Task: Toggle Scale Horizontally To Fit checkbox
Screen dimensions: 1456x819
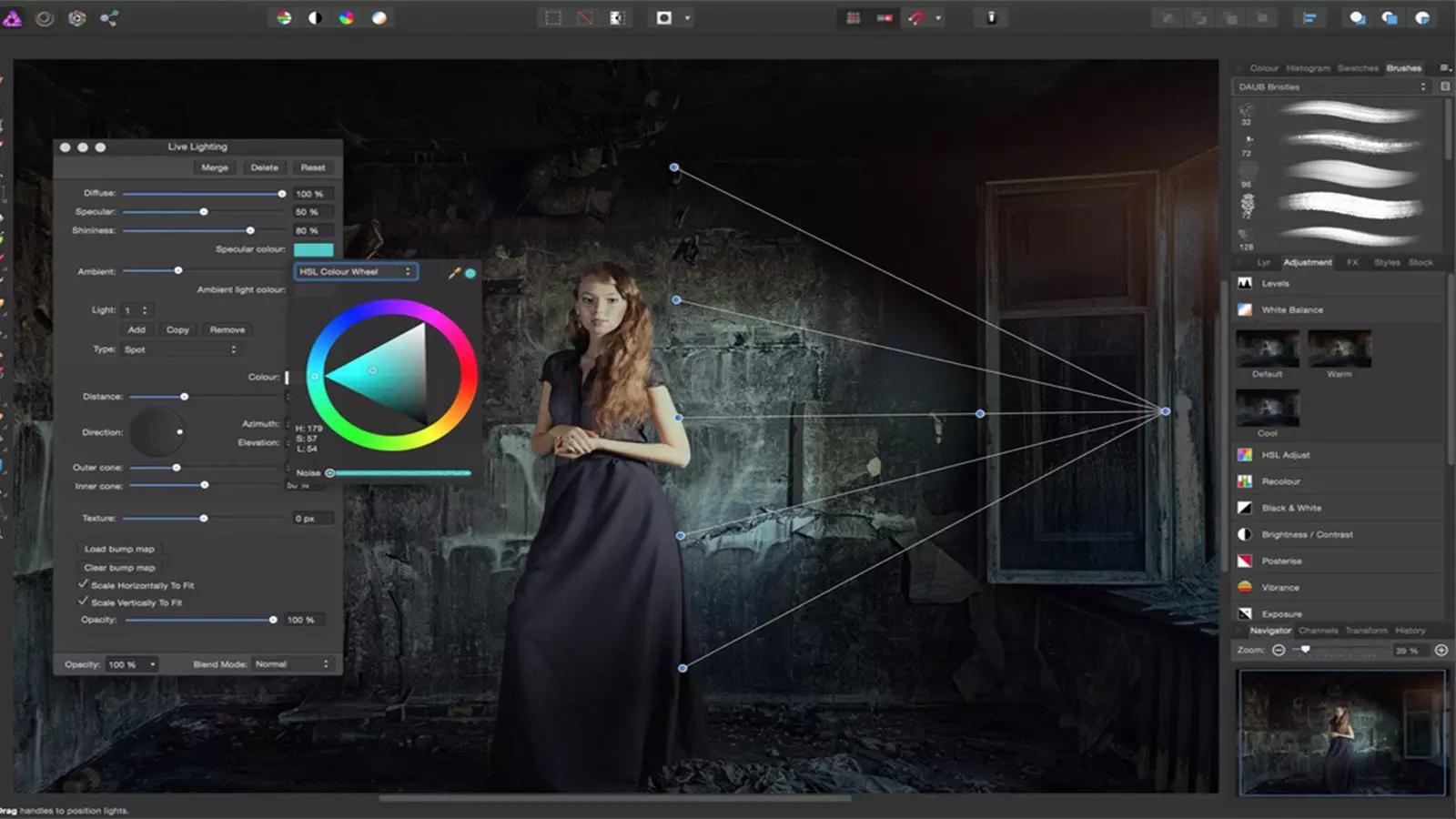Action: 84,584
